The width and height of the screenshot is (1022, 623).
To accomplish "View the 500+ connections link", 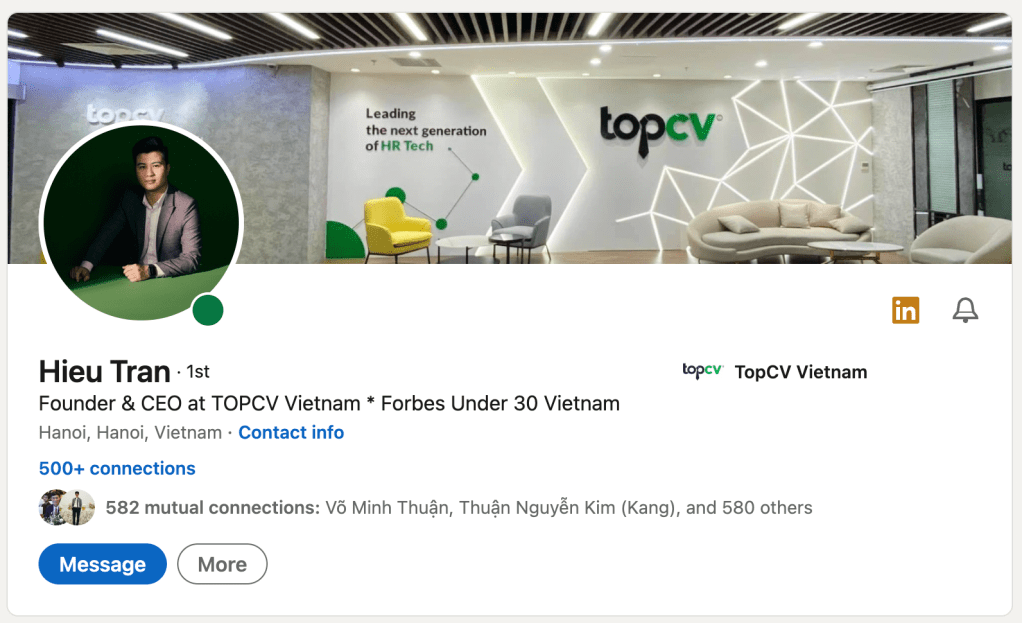I will point(117,469).
